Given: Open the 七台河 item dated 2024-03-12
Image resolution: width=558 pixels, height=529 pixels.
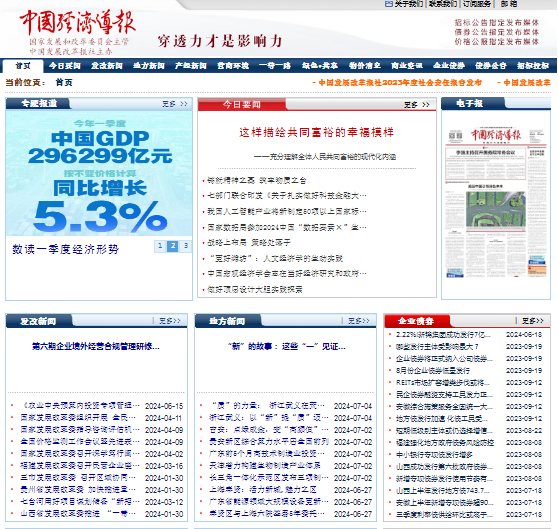Looking at the screenshot, I should point(80,502).
